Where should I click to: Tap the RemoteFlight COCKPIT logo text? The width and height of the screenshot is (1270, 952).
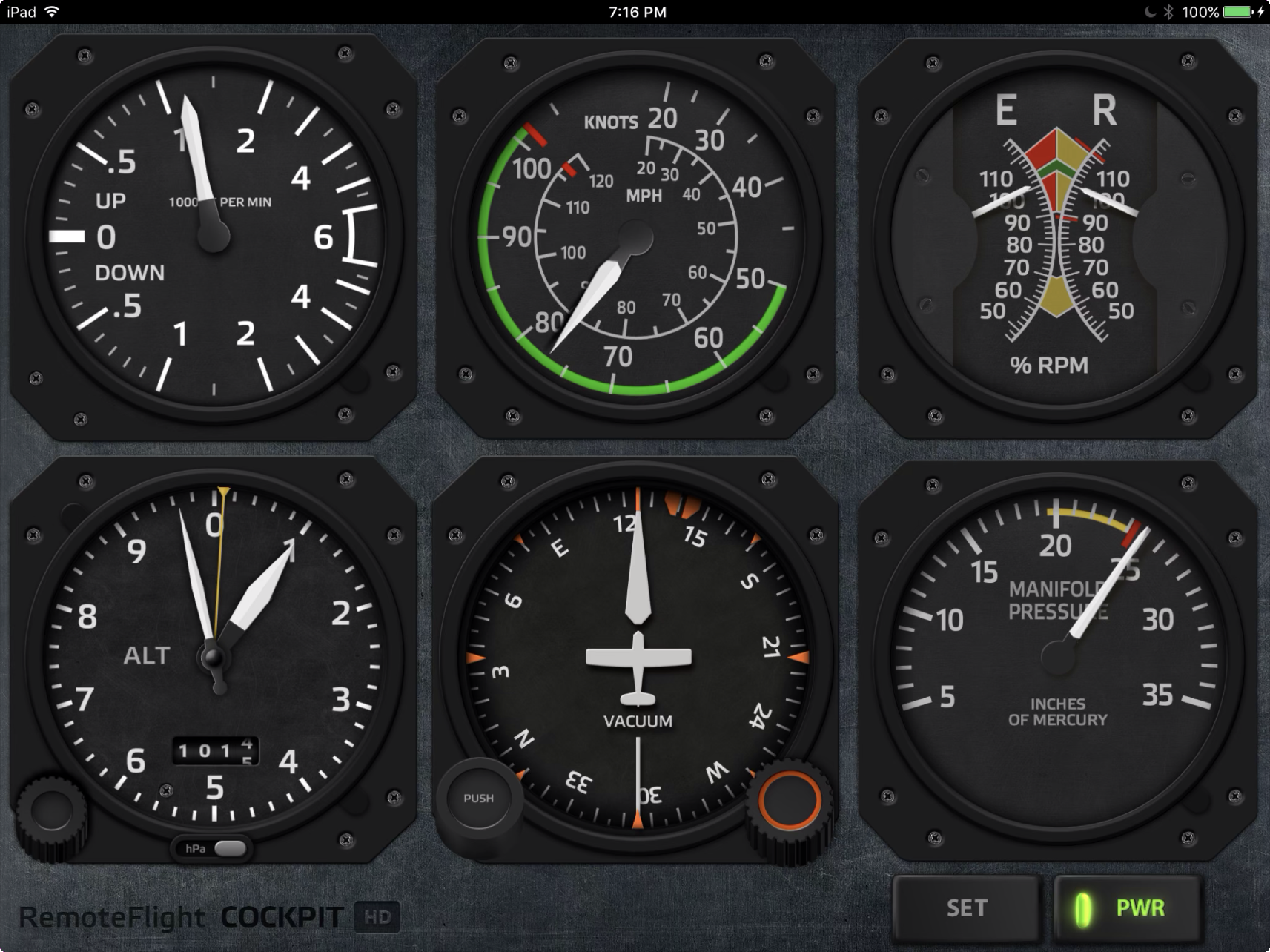point(181,917)
